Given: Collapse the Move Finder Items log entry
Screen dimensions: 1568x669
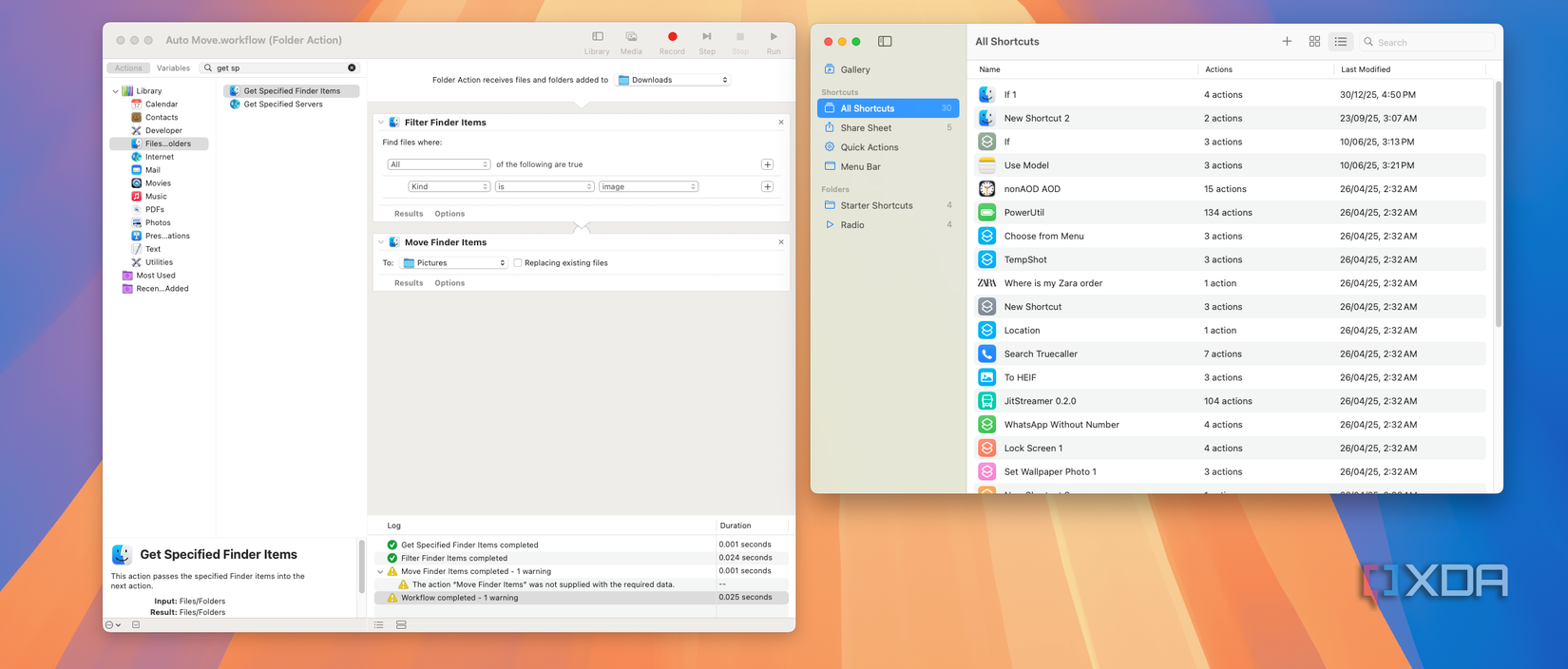Looking at the screenshot, I should (380, 572).
